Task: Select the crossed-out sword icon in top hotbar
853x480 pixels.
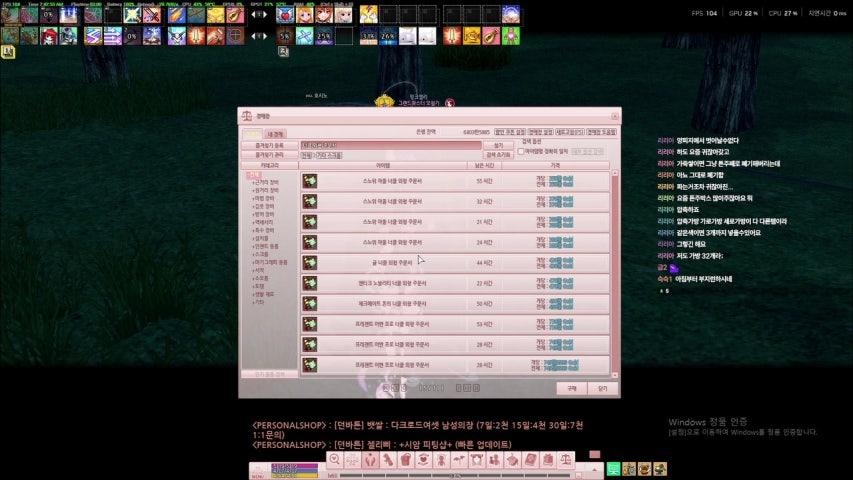Action: [x=152, y=15]
